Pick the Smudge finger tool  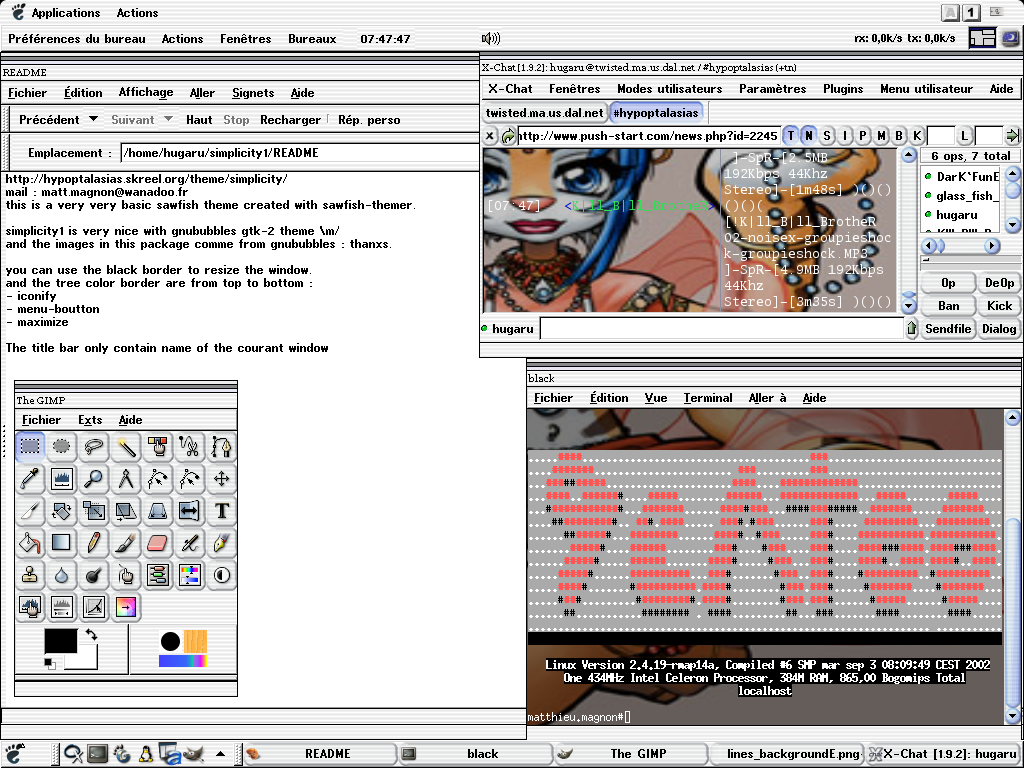tap(125, 575)
